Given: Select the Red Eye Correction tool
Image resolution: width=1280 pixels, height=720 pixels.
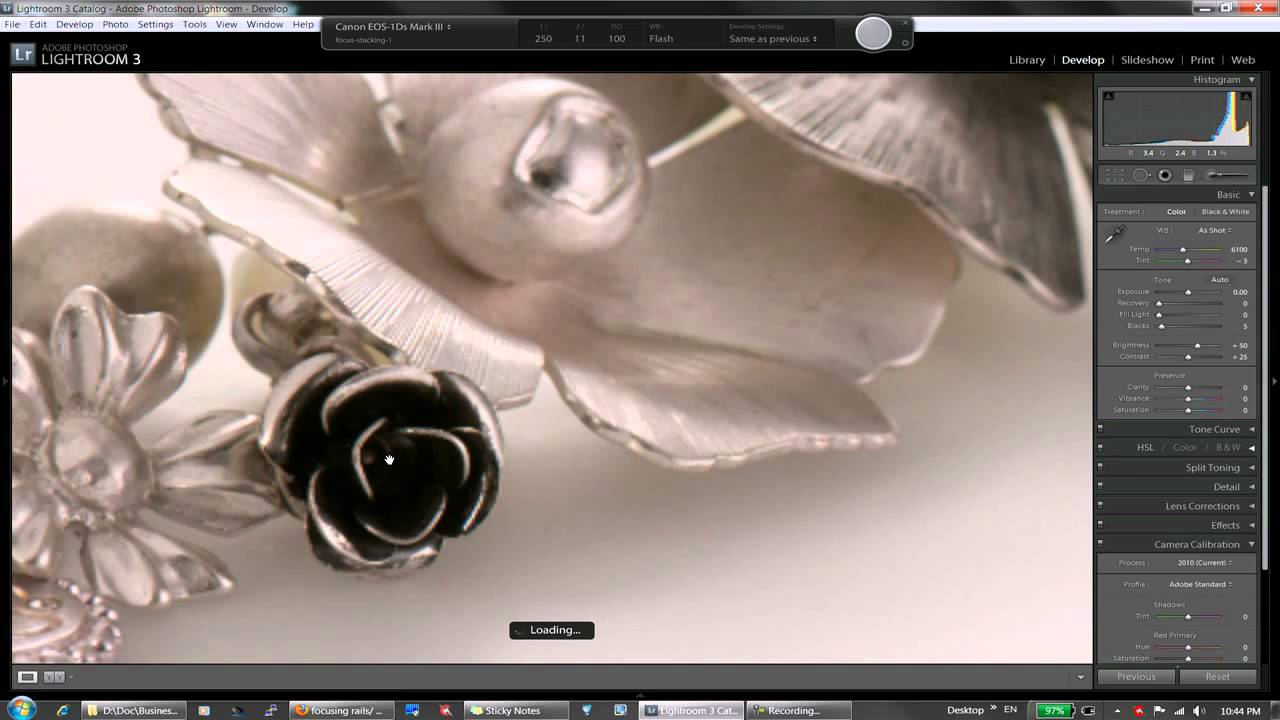Looking at the screenshot, I should [x=1165, y=175].
